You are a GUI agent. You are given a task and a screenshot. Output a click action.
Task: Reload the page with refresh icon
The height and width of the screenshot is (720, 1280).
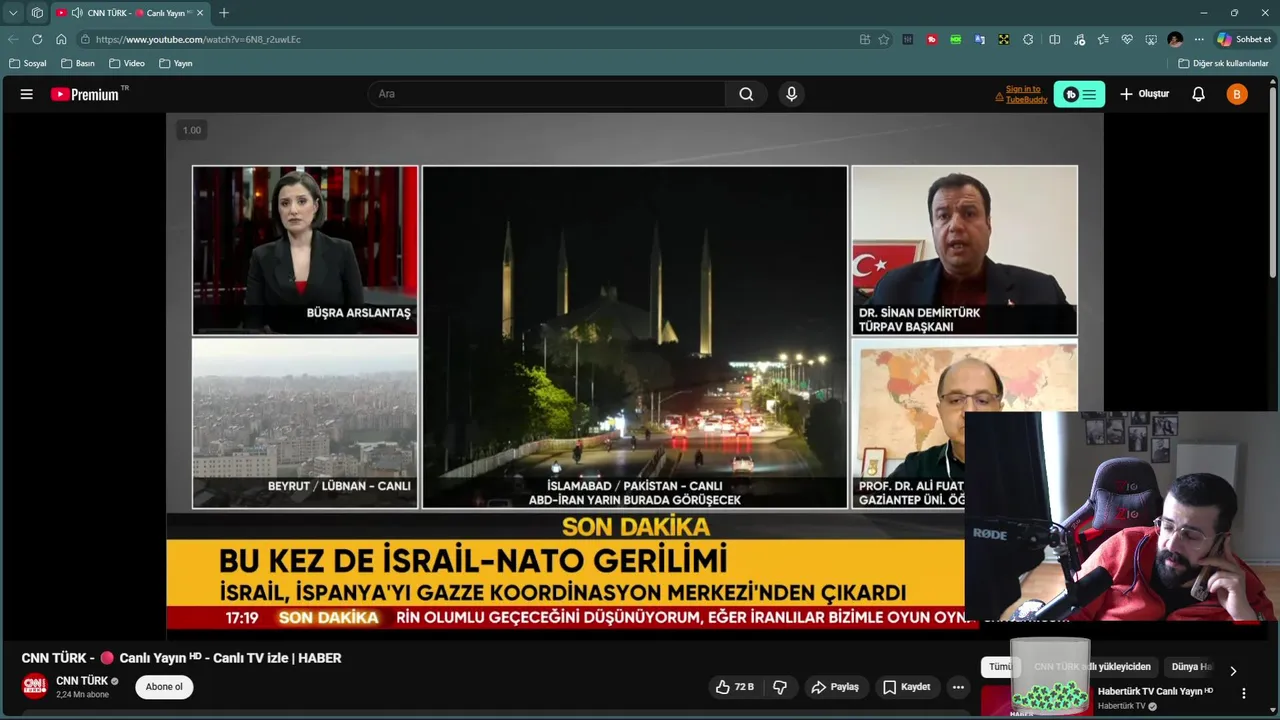37,39
